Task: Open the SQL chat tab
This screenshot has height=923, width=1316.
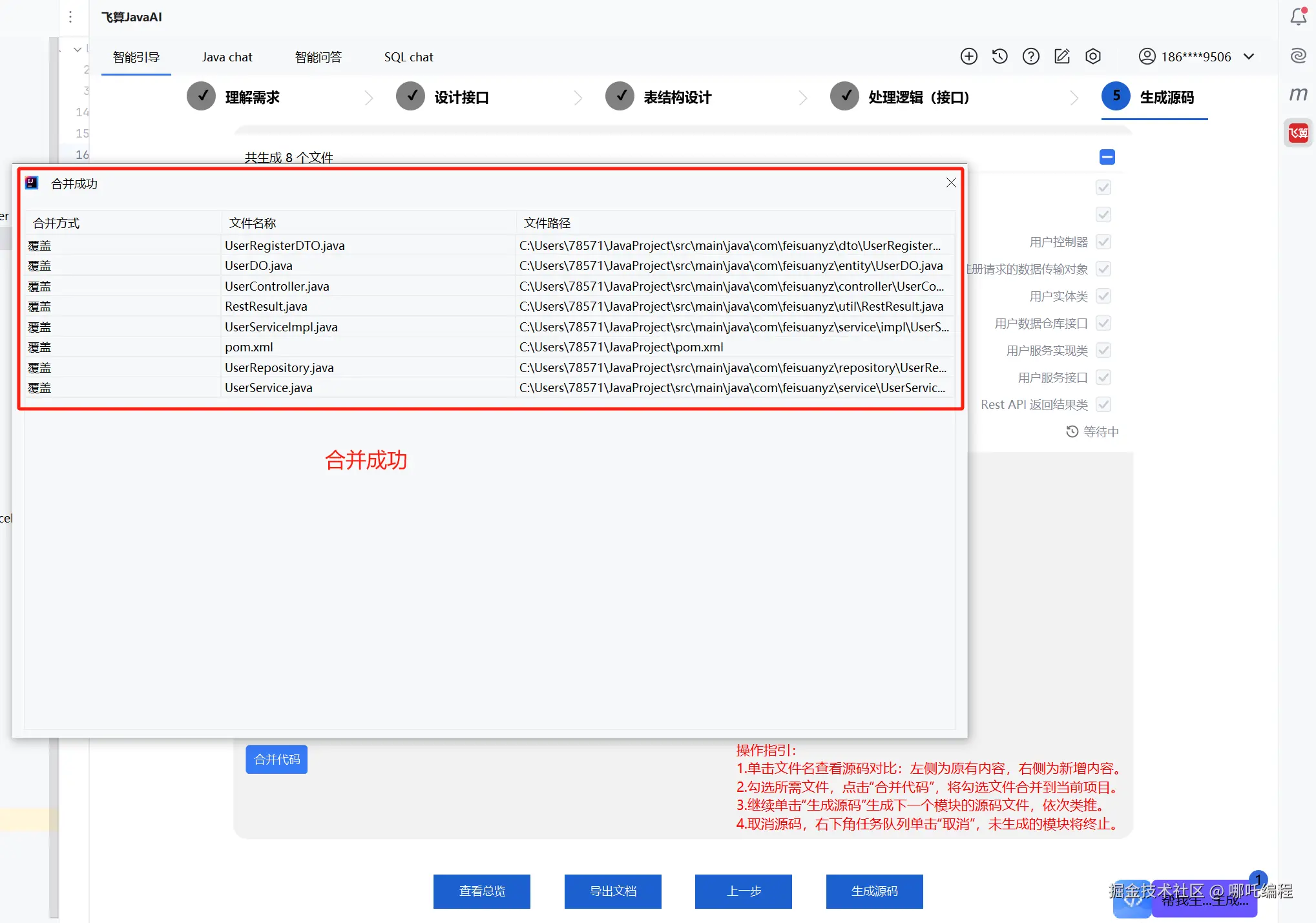Action: [408, 57]
